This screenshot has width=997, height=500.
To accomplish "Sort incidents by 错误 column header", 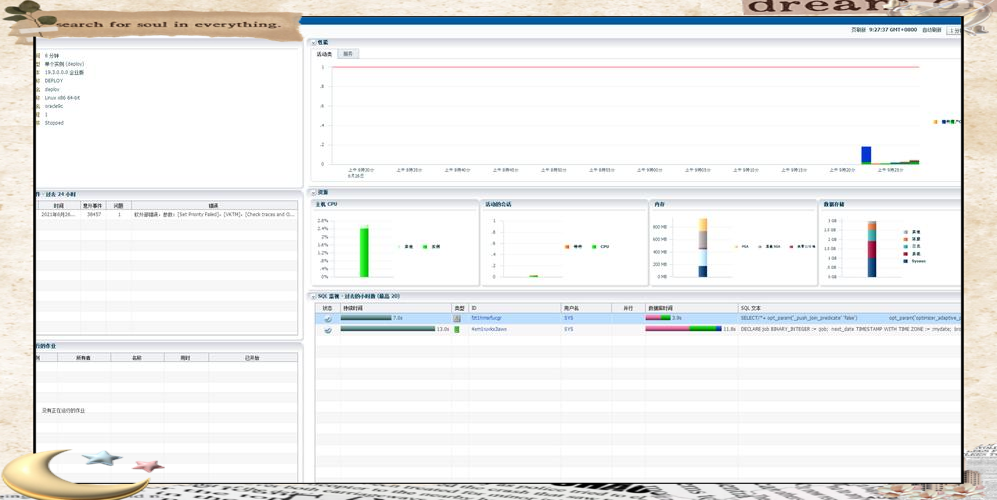I will pyautogui.click(x=214, y=205).
